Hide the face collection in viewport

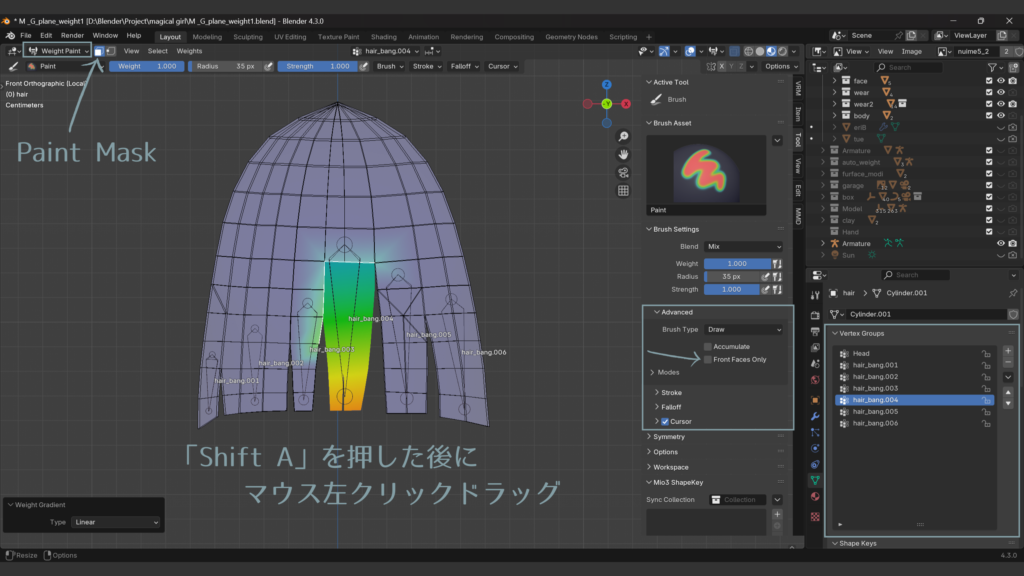1000,80
